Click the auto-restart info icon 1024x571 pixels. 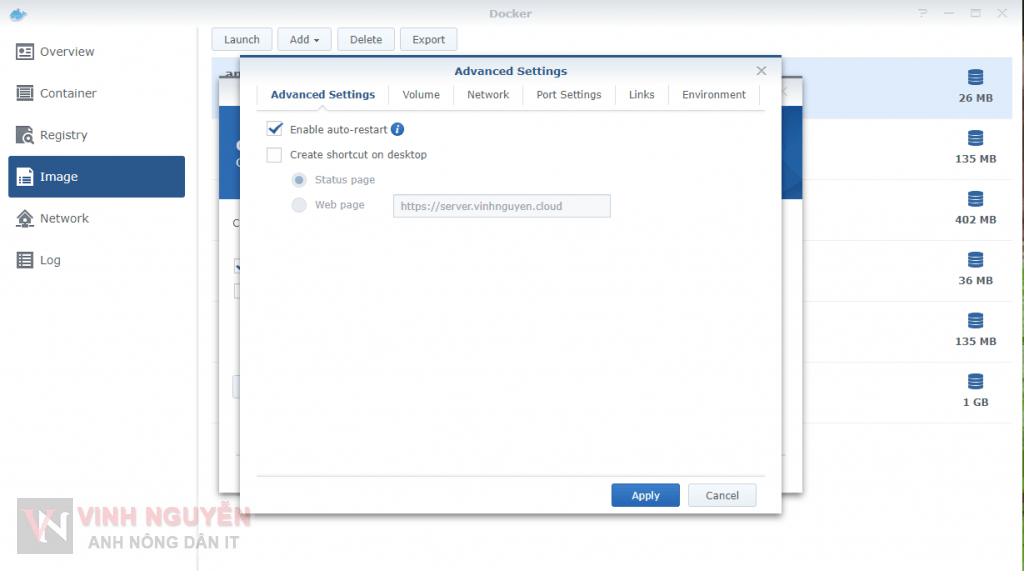tap(397, 129)
